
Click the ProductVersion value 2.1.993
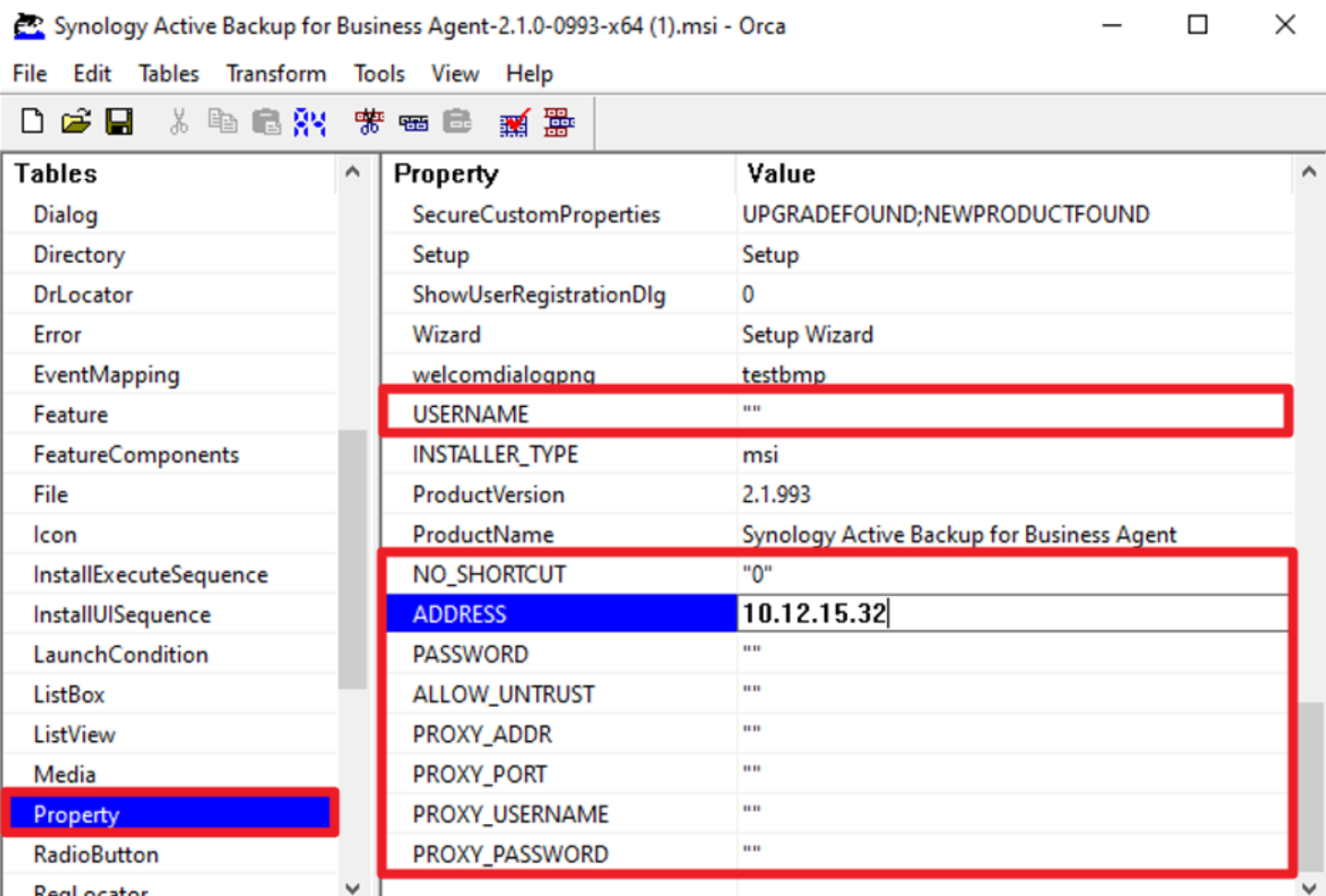click(x=776, y=495)
